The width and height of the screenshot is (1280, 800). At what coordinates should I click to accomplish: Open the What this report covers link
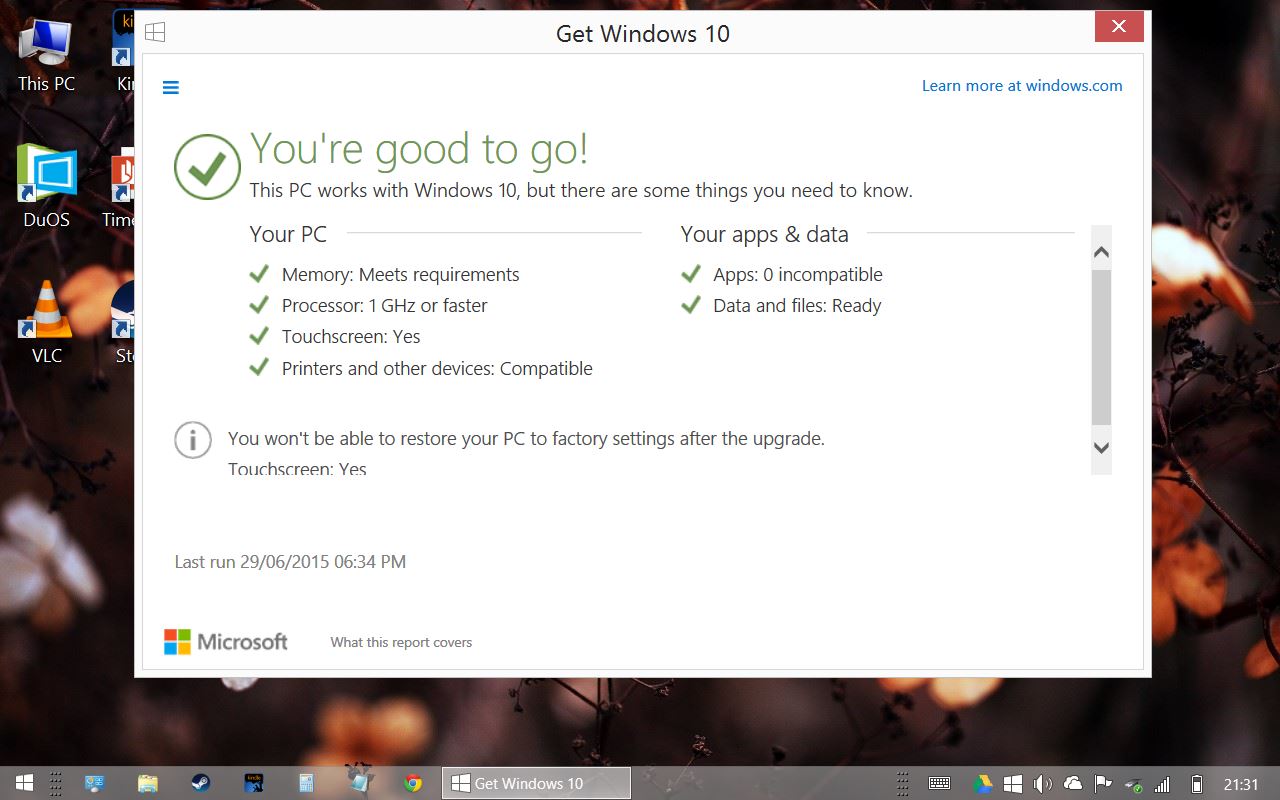click(x=401, y=643)
